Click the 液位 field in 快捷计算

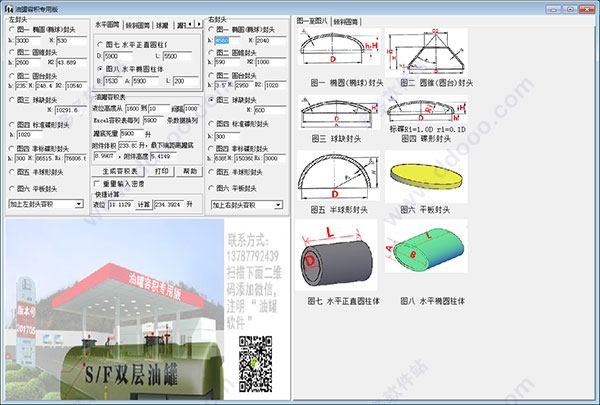pos(121,205)
